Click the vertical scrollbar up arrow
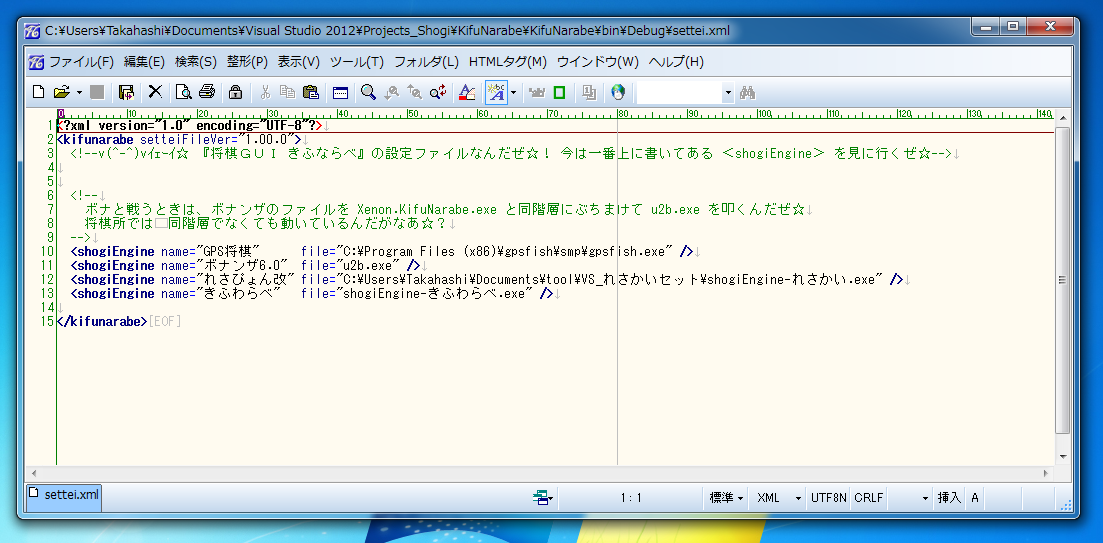Image resolution: width=1103 pixels, height=543 pixels. coord(1062,117)
